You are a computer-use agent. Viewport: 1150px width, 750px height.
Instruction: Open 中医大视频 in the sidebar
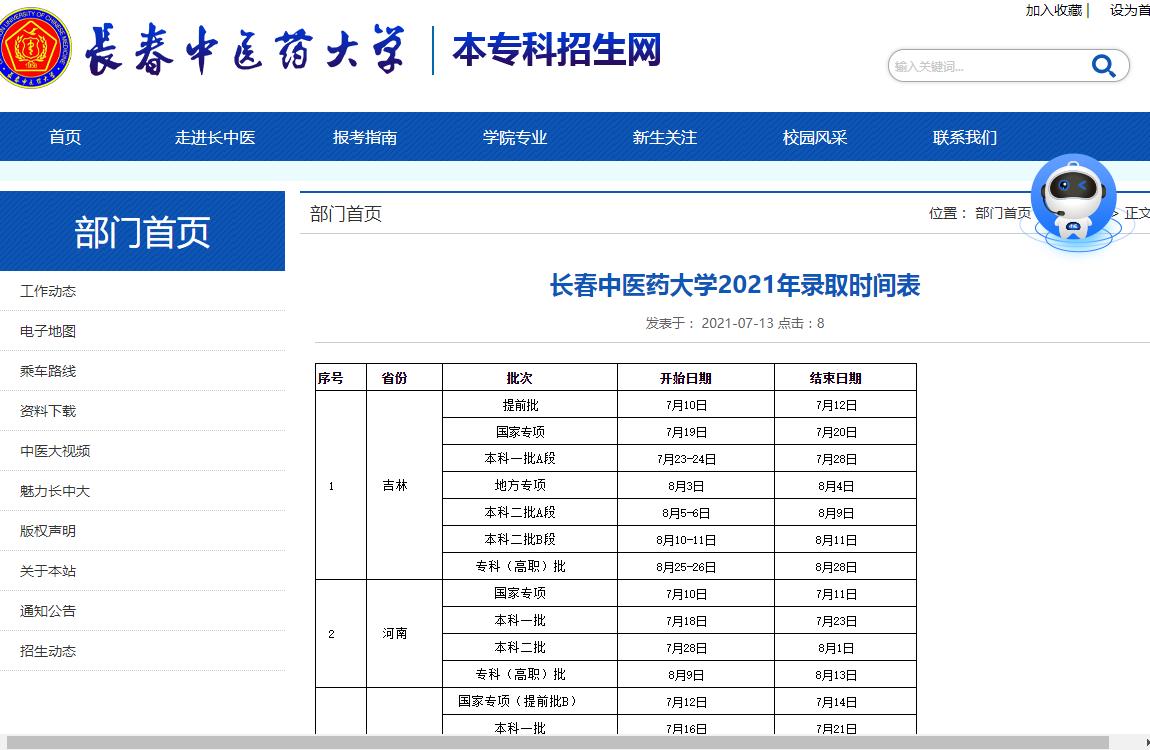[55, 451]
